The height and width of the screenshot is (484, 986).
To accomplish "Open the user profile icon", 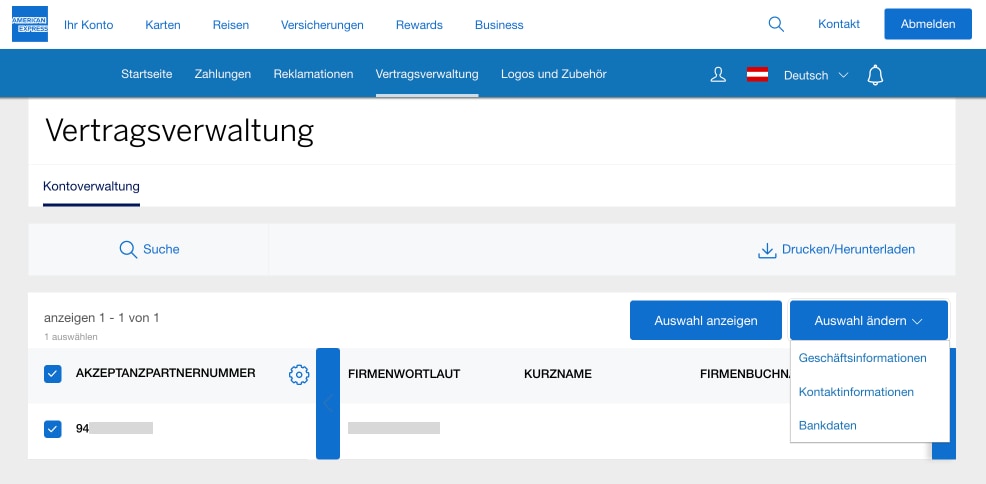I will [x=718, y=74].
